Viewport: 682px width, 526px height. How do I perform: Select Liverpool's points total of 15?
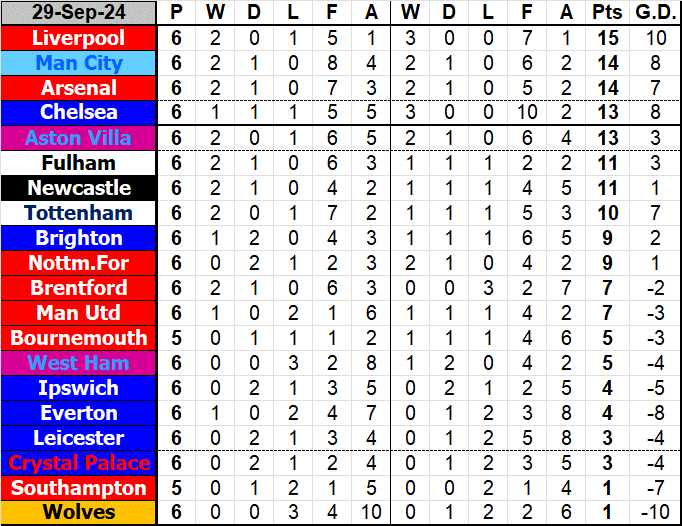(606, 38)
